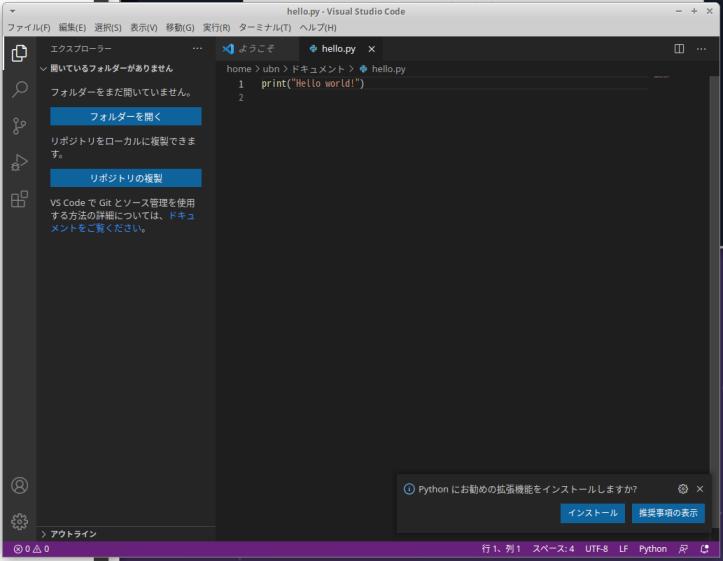Open the Search view icon
The image size is (723, 561).
click(19, 89)
